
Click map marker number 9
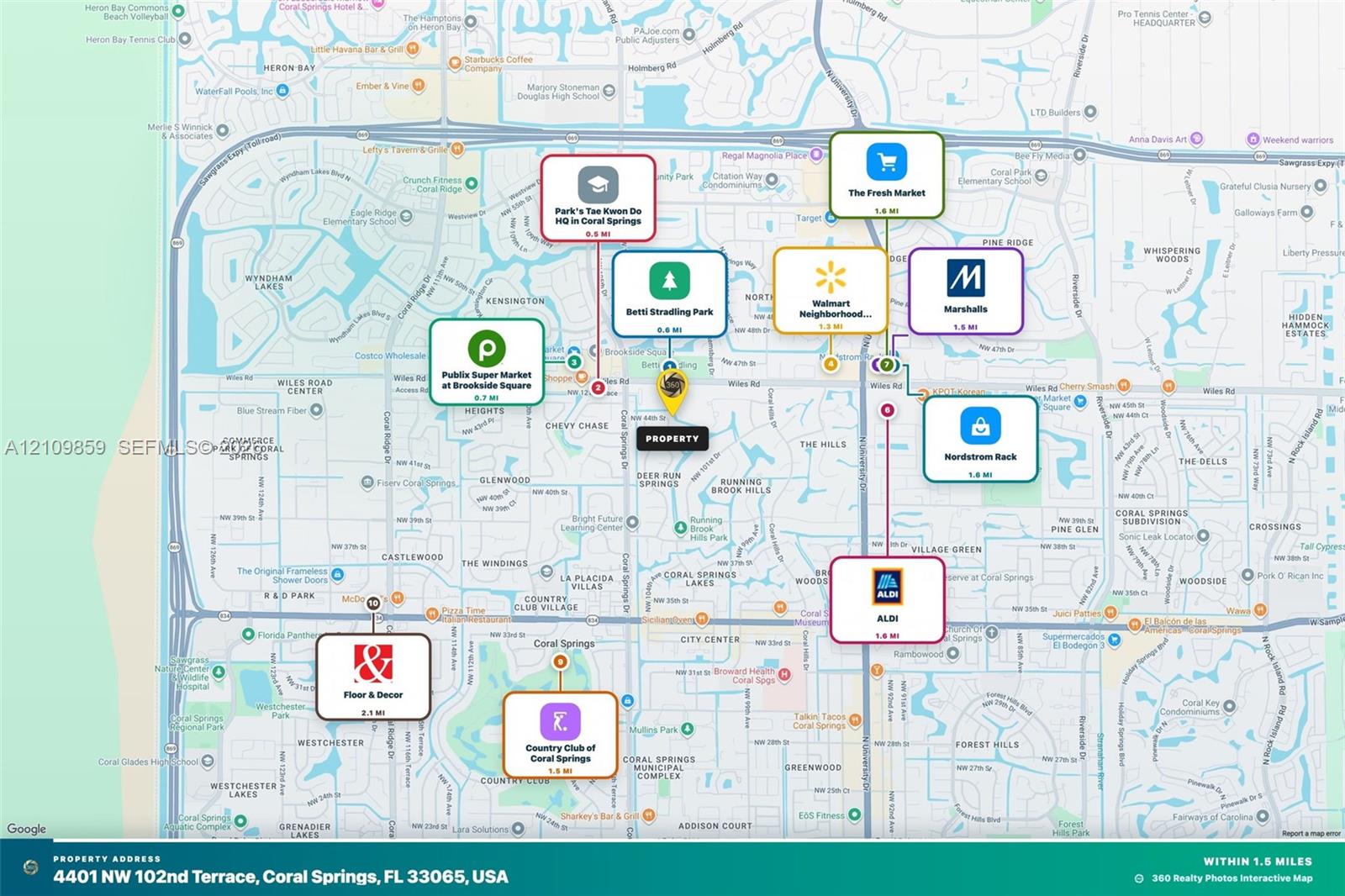point(560,661)
